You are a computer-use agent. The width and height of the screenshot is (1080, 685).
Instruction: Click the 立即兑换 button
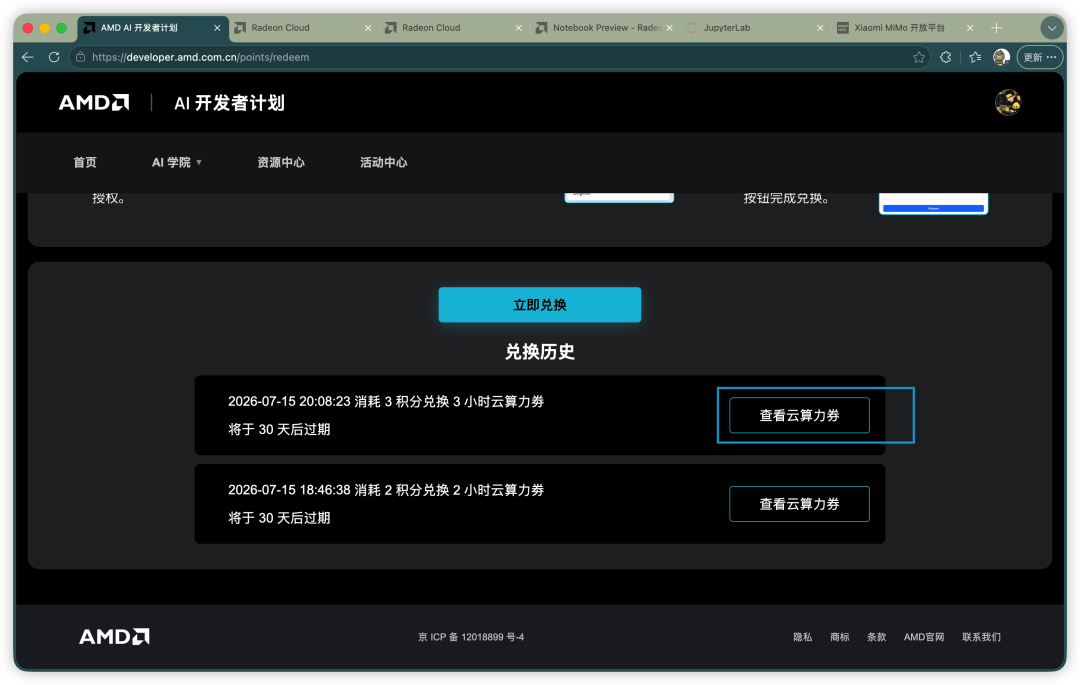[540, 305]
